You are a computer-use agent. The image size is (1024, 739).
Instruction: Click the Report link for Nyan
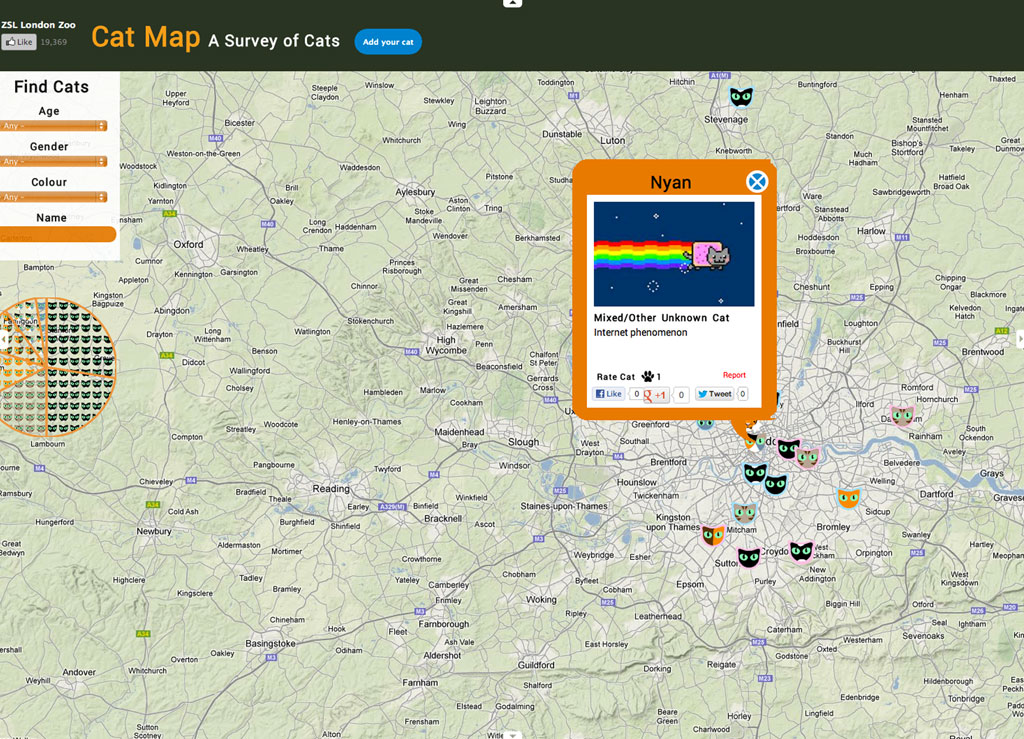tap(734, 374)
